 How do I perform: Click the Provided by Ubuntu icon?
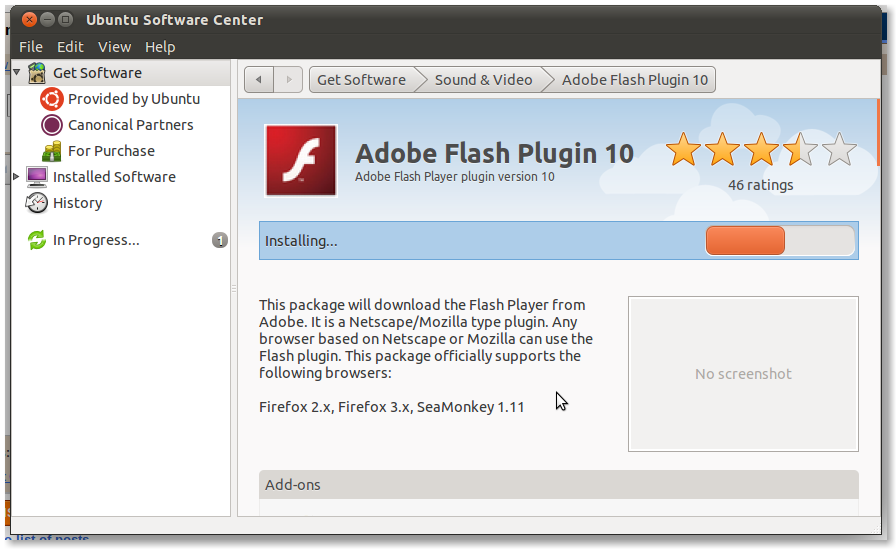click(51, 99)
